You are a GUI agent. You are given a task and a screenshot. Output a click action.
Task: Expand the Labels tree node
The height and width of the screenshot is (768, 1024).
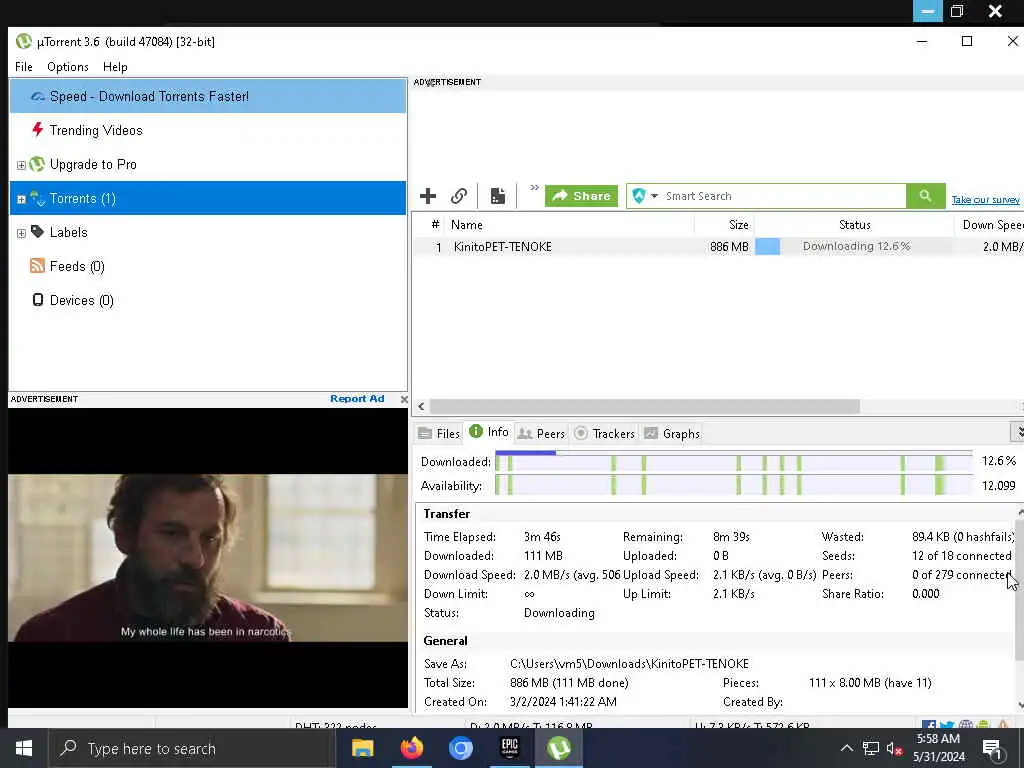21,233
